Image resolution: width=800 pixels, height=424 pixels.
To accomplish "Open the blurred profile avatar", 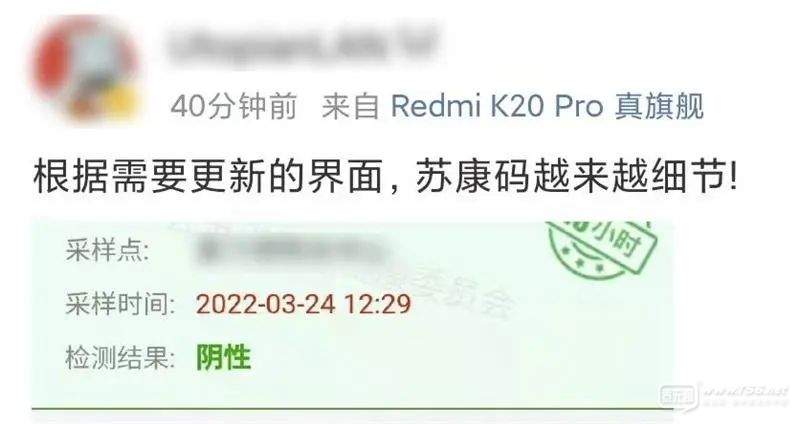I will point(85,68).
